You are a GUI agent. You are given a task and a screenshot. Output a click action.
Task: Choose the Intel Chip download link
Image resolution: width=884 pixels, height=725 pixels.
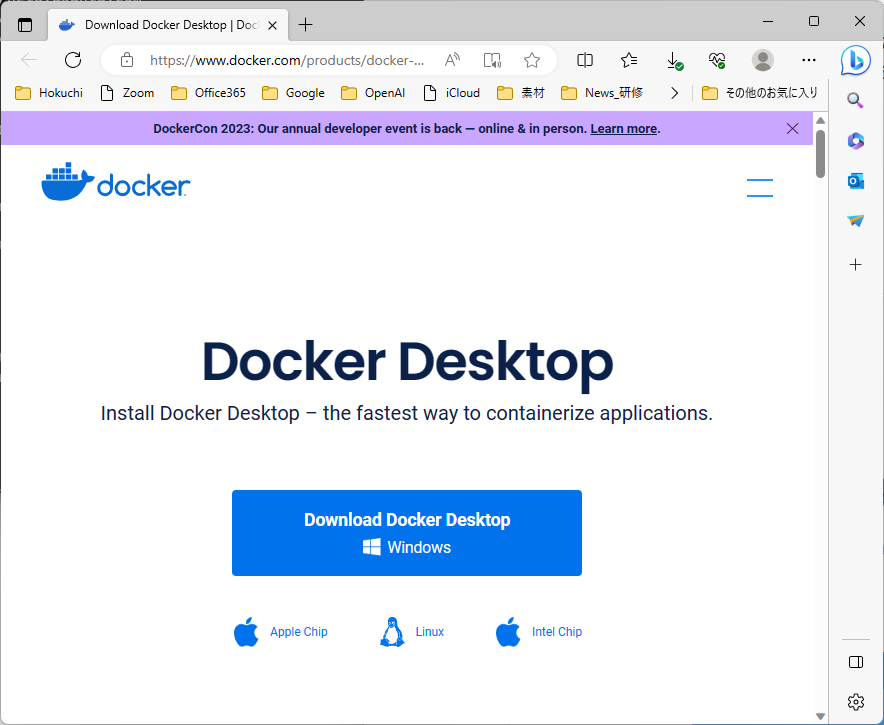coord(539,632)
